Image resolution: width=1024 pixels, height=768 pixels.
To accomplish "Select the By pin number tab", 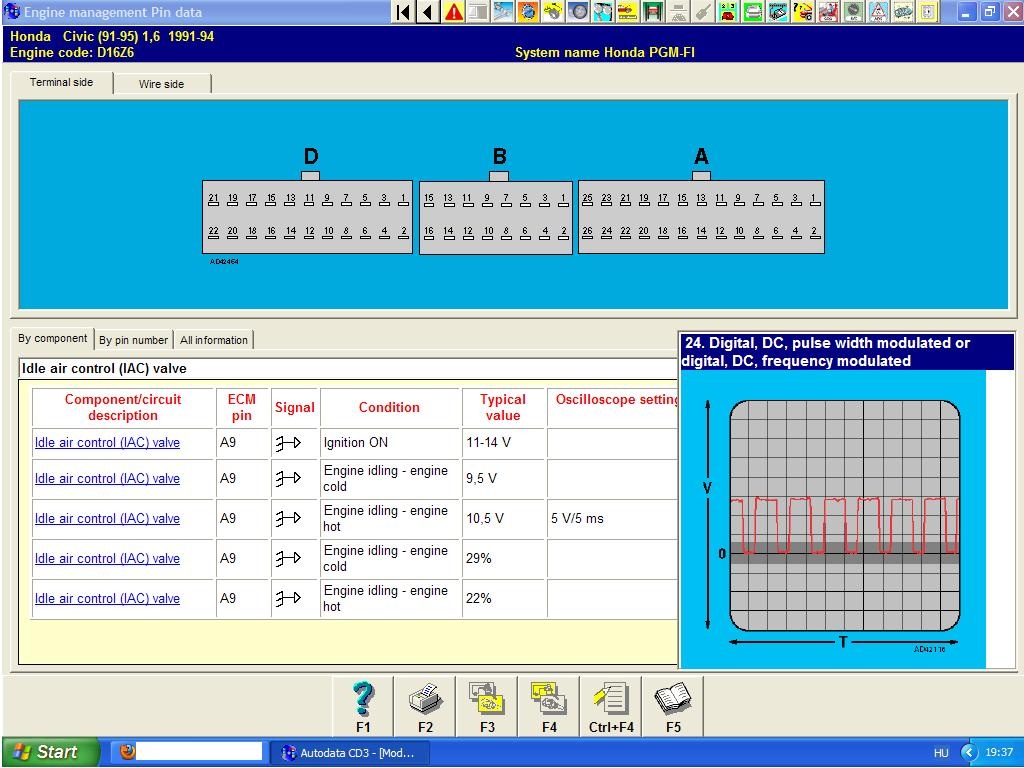I will 133,340.
